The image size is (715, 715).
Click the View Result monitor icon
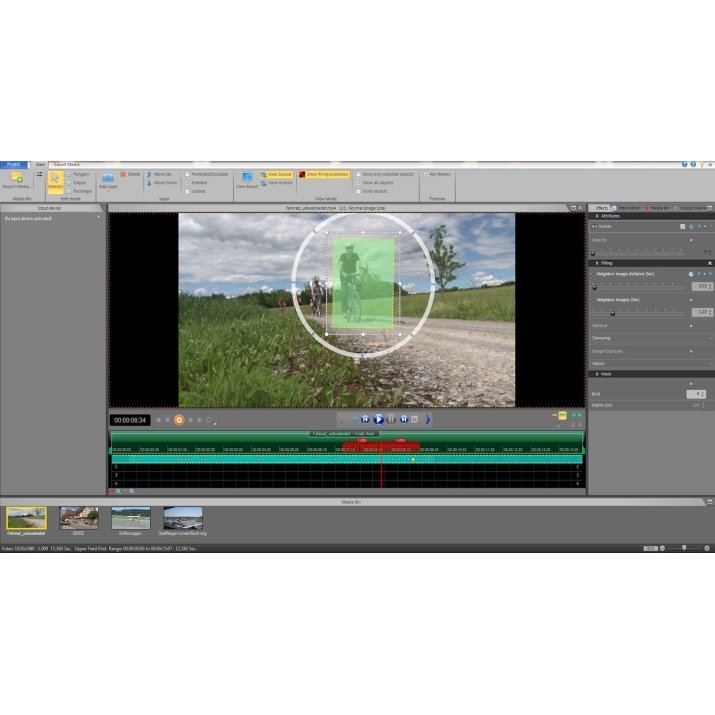pyautogui.click(x=247, y=177)
